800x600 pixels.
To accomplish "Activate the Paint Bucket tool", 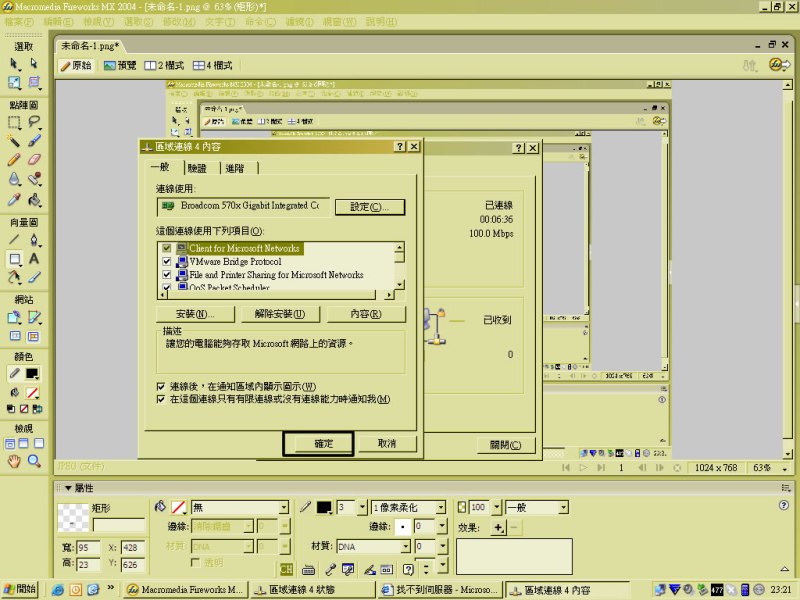I will click(x=34, y=199).
